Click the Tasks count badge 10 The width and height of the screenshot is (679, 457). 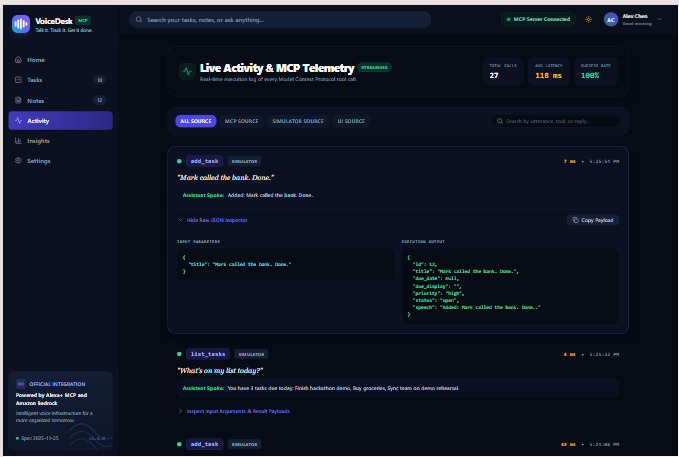100,80
